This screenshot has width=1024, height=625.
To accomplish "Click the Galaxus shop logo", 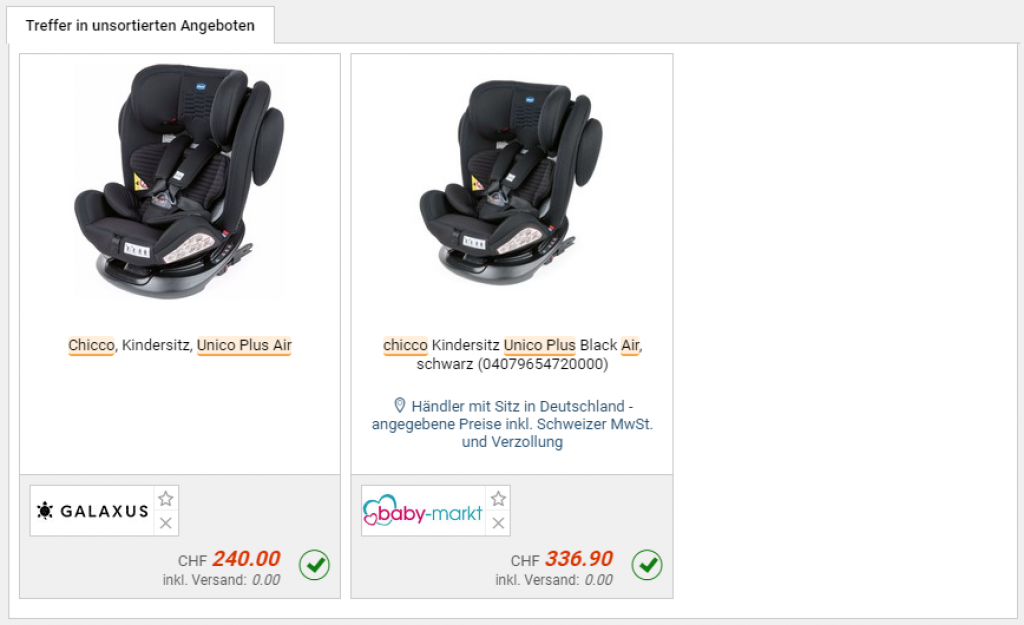I will point(92,511).
